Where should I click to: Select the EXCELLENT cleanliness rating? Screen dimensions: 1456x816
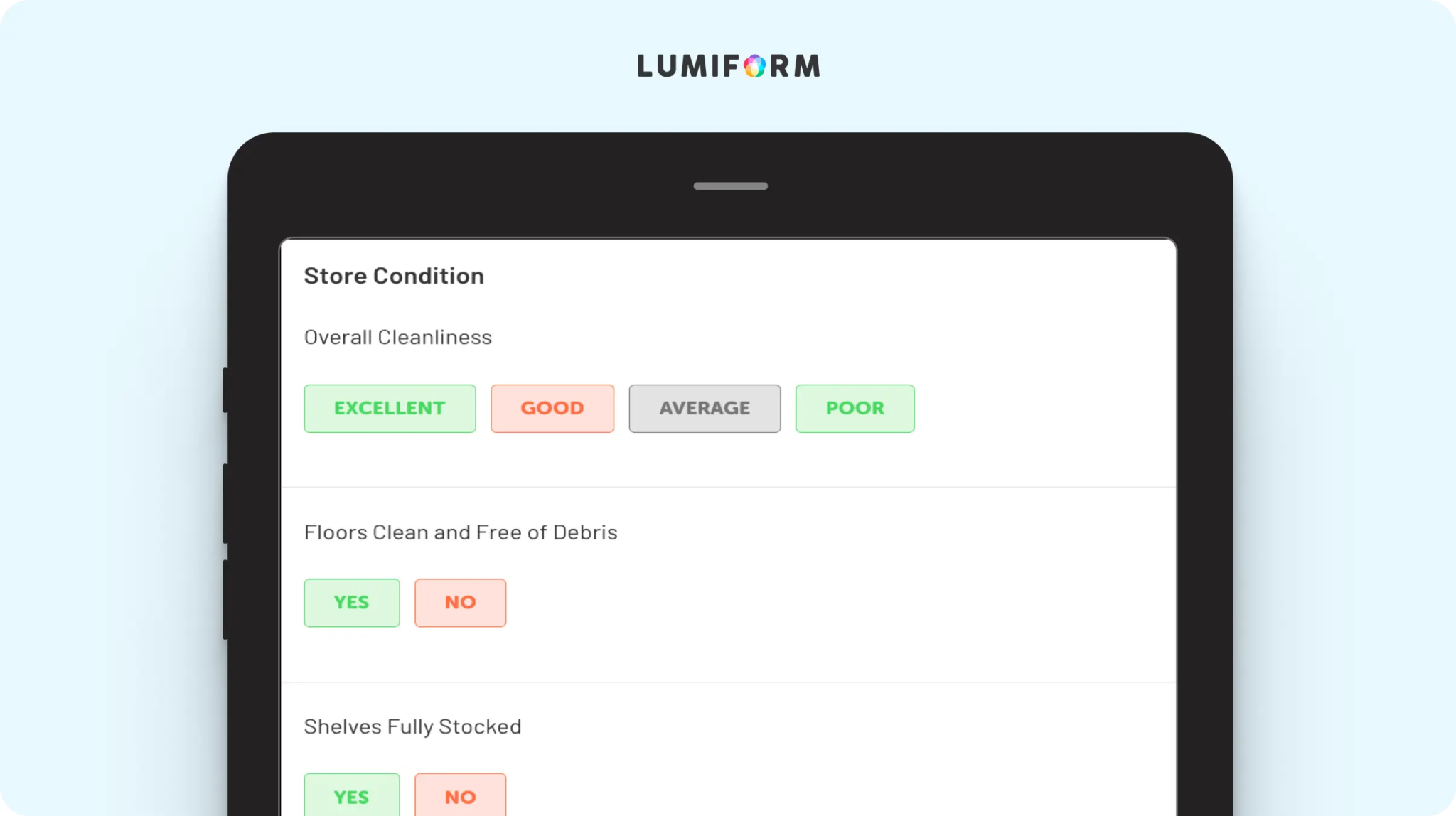390,409
